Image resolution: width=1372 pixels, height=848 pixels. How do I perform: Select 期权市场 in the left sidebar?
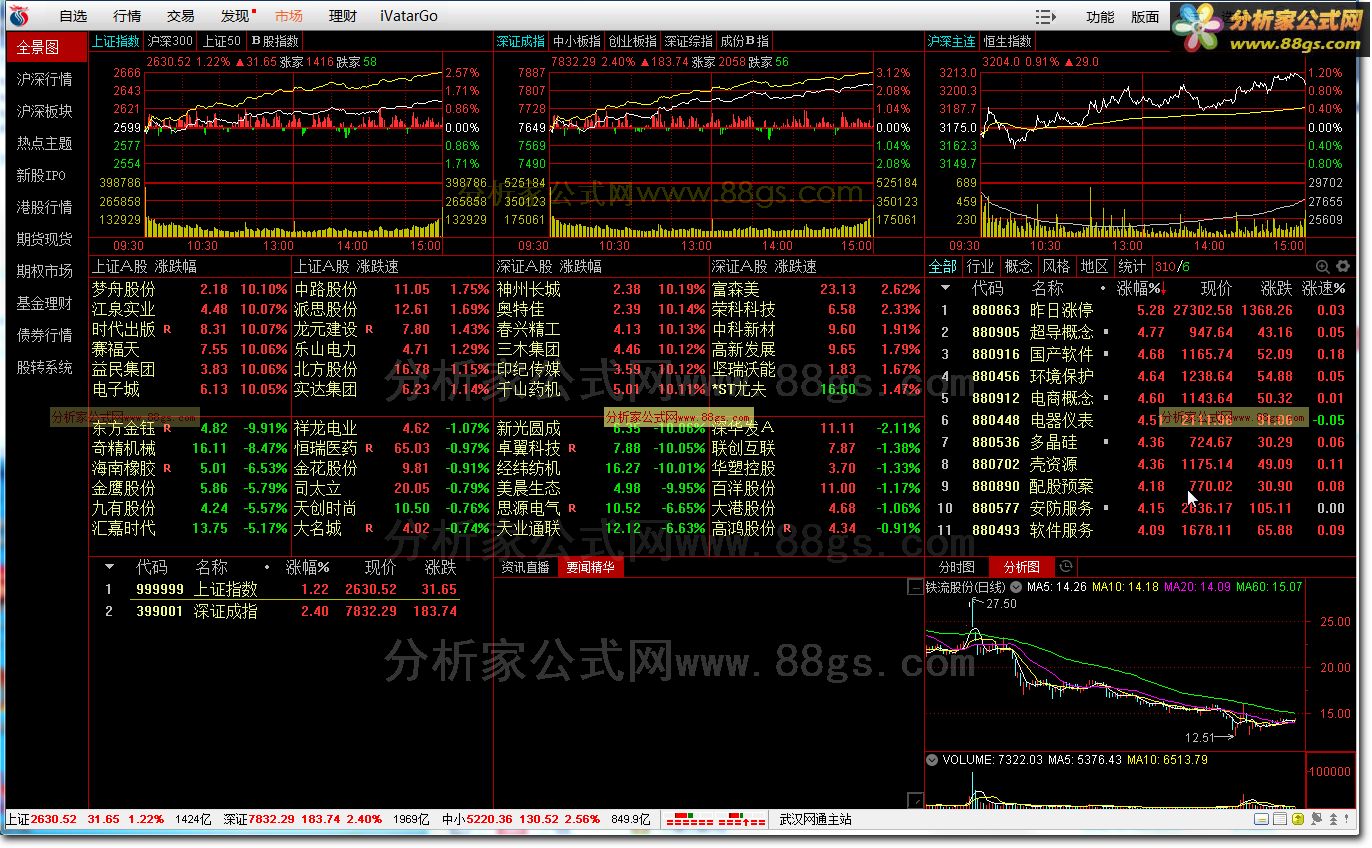tap(44, 271)
